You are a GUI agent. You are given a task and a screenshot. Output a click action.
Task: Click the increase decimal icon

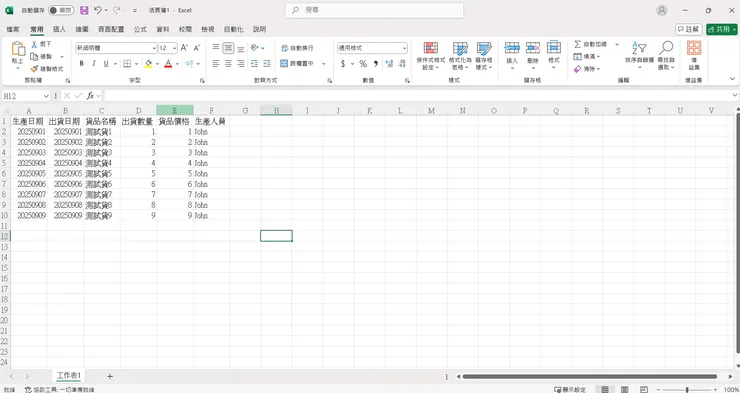[389, 63]
